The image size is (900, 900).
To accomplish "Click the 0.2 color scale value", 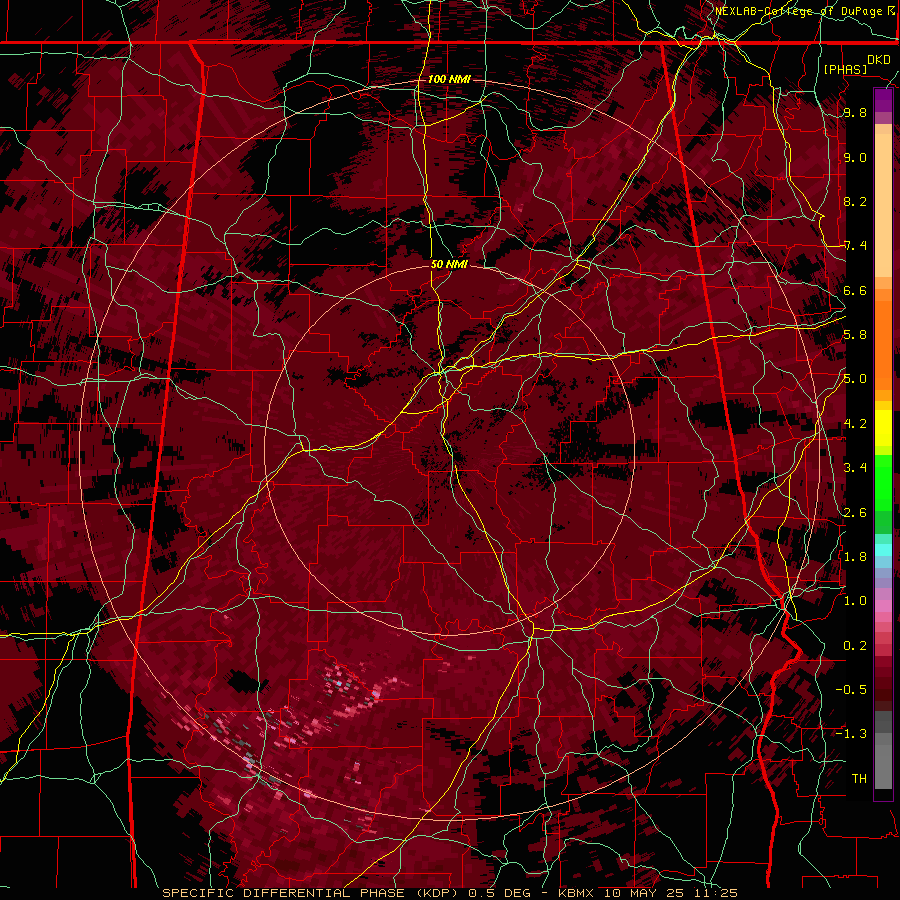I will pyautogui.click(x=855, y=646).
